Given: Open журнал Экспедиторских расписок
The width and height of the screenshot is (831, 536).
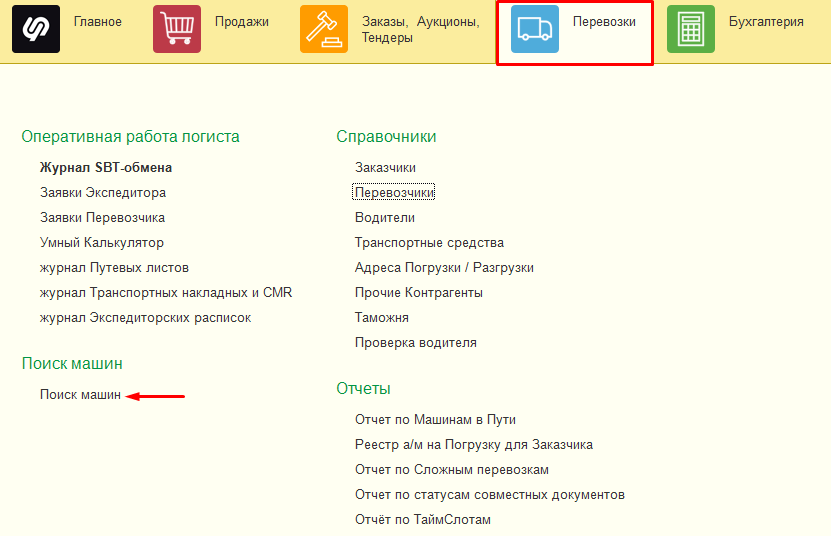Looking at the screenshot, I should [145, 318].
